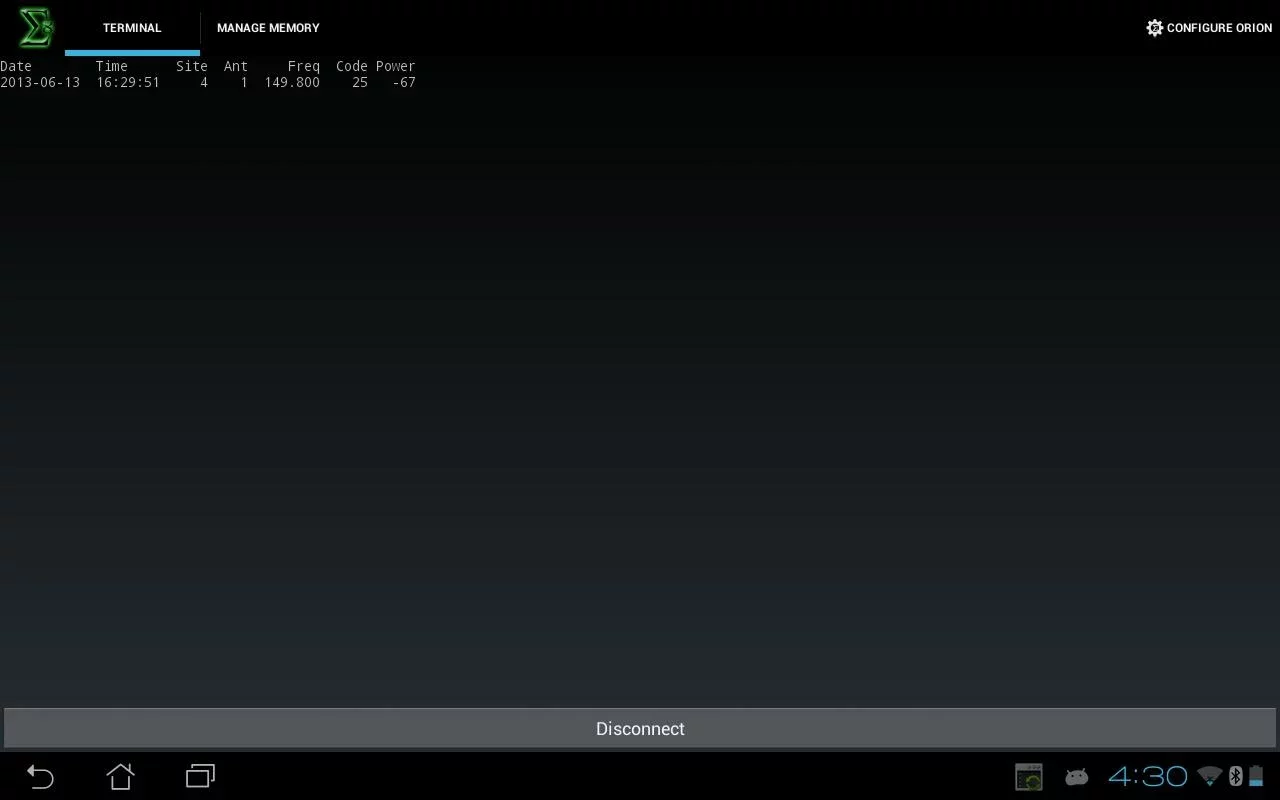Select the power value -67
Viewport: 1280px width, 800px height.
(x=404, y=82)
